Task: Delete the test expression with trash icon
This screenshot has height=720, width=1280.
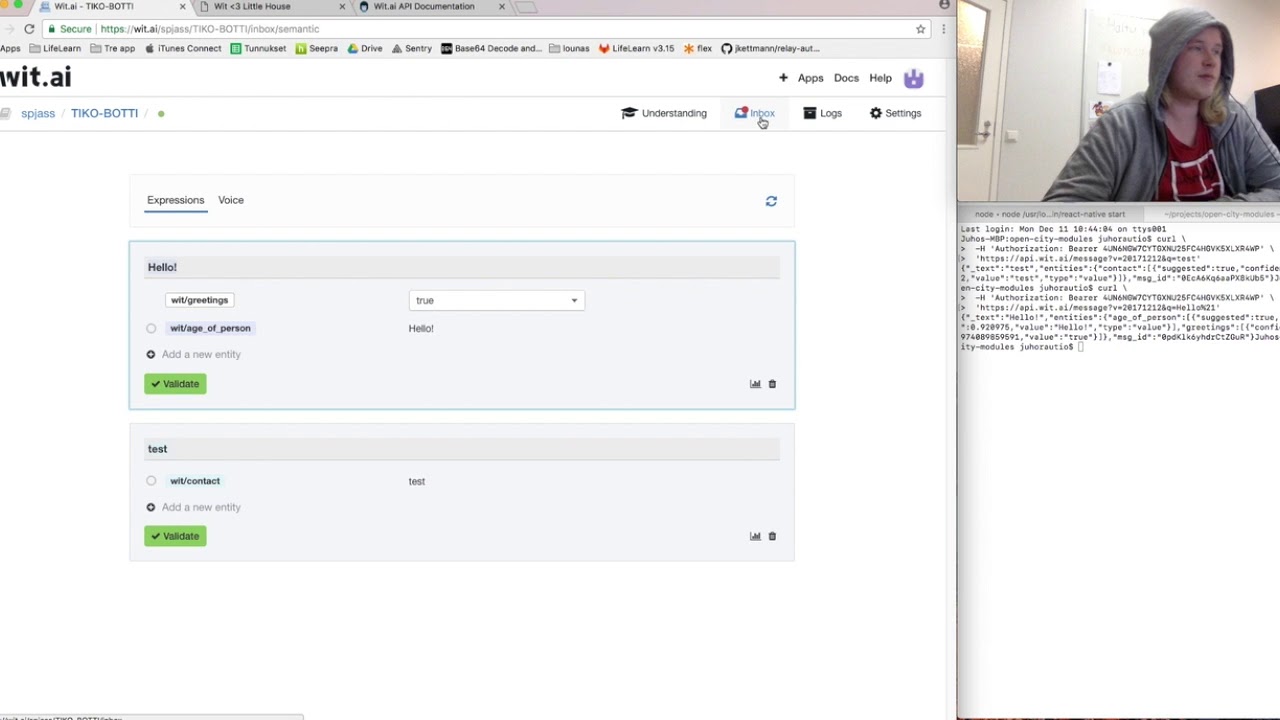Action: [x=772, y=536]
